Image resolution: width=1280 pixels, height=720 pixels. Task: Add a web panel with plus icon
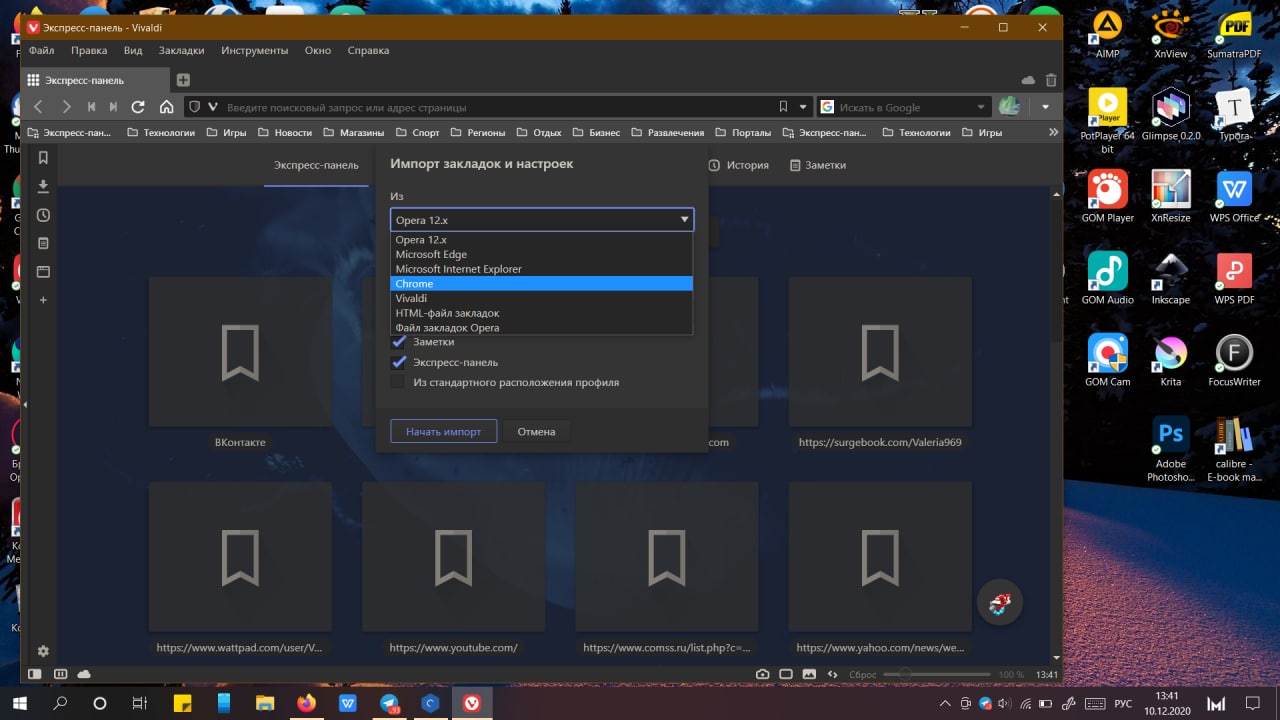click(43, 300)
